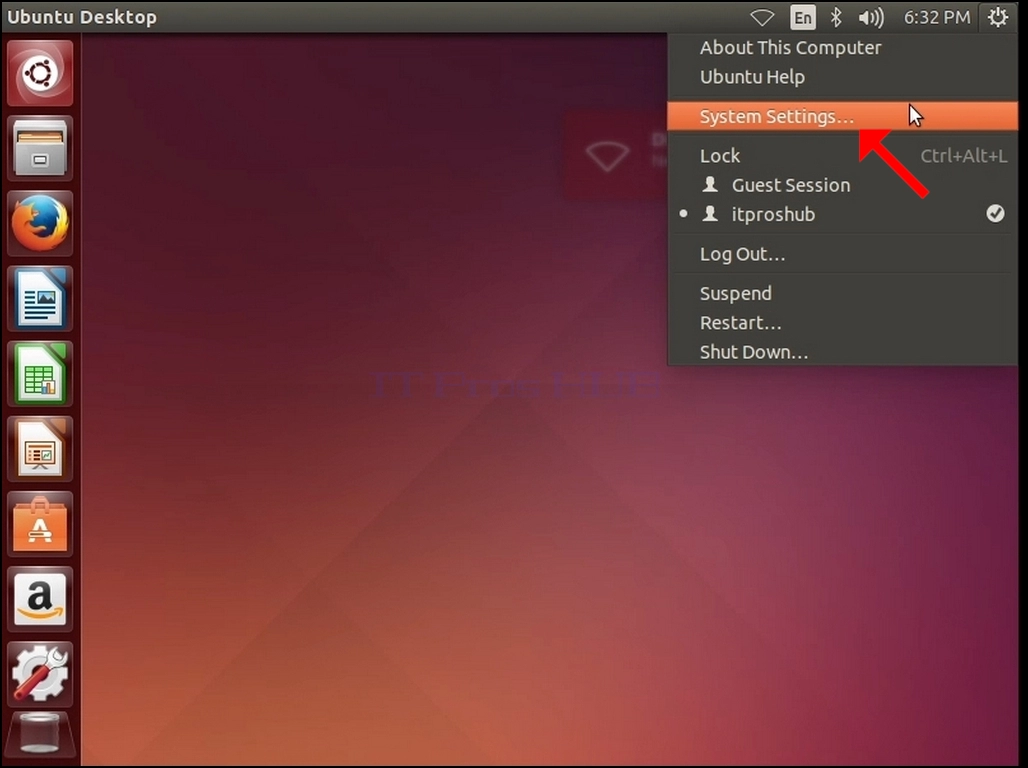Choose Log Out… from menu

pyautogui.click(x=842, y=254)
